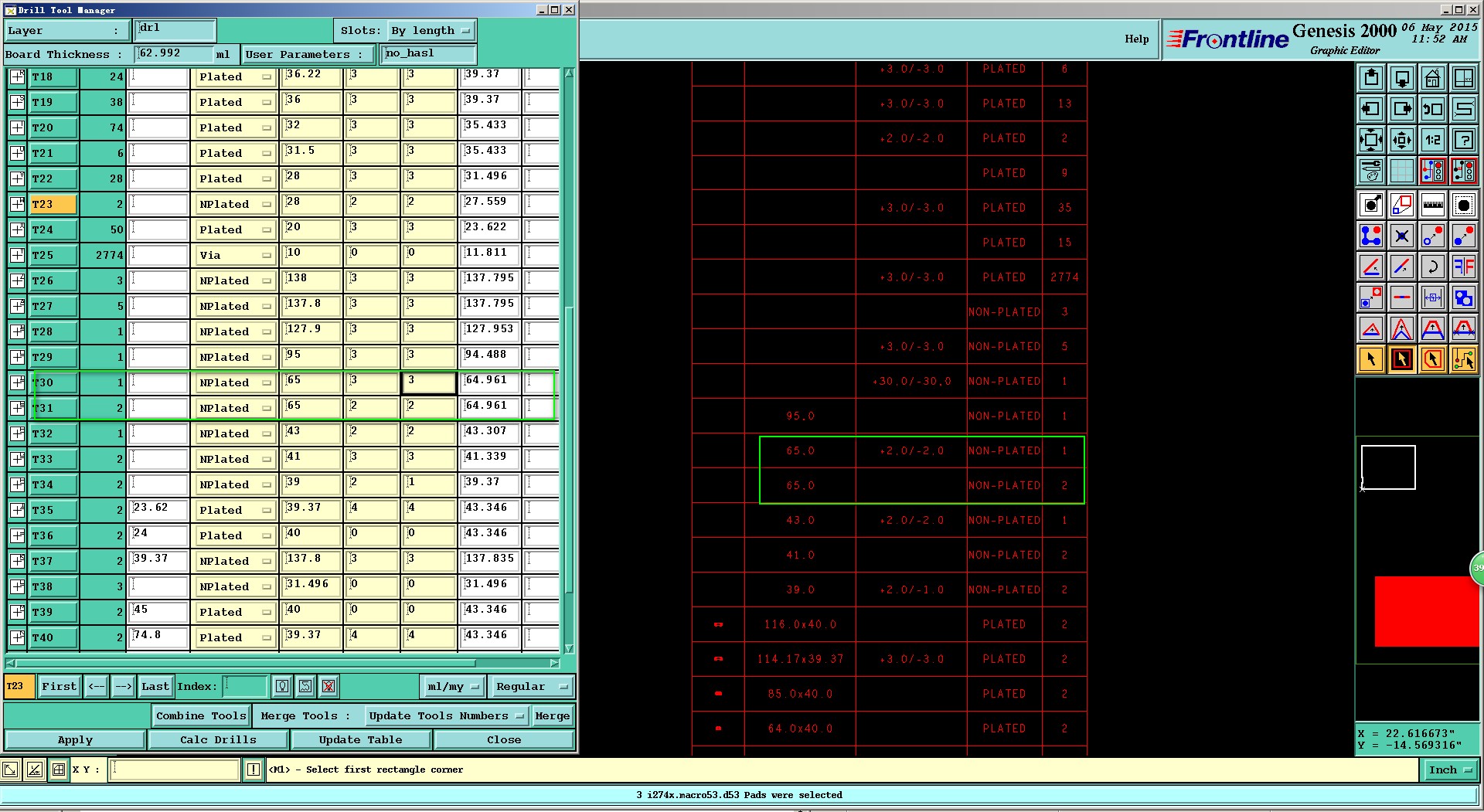
Task: Click the previous tool arrow button
Action: click(x=97, y=686)
